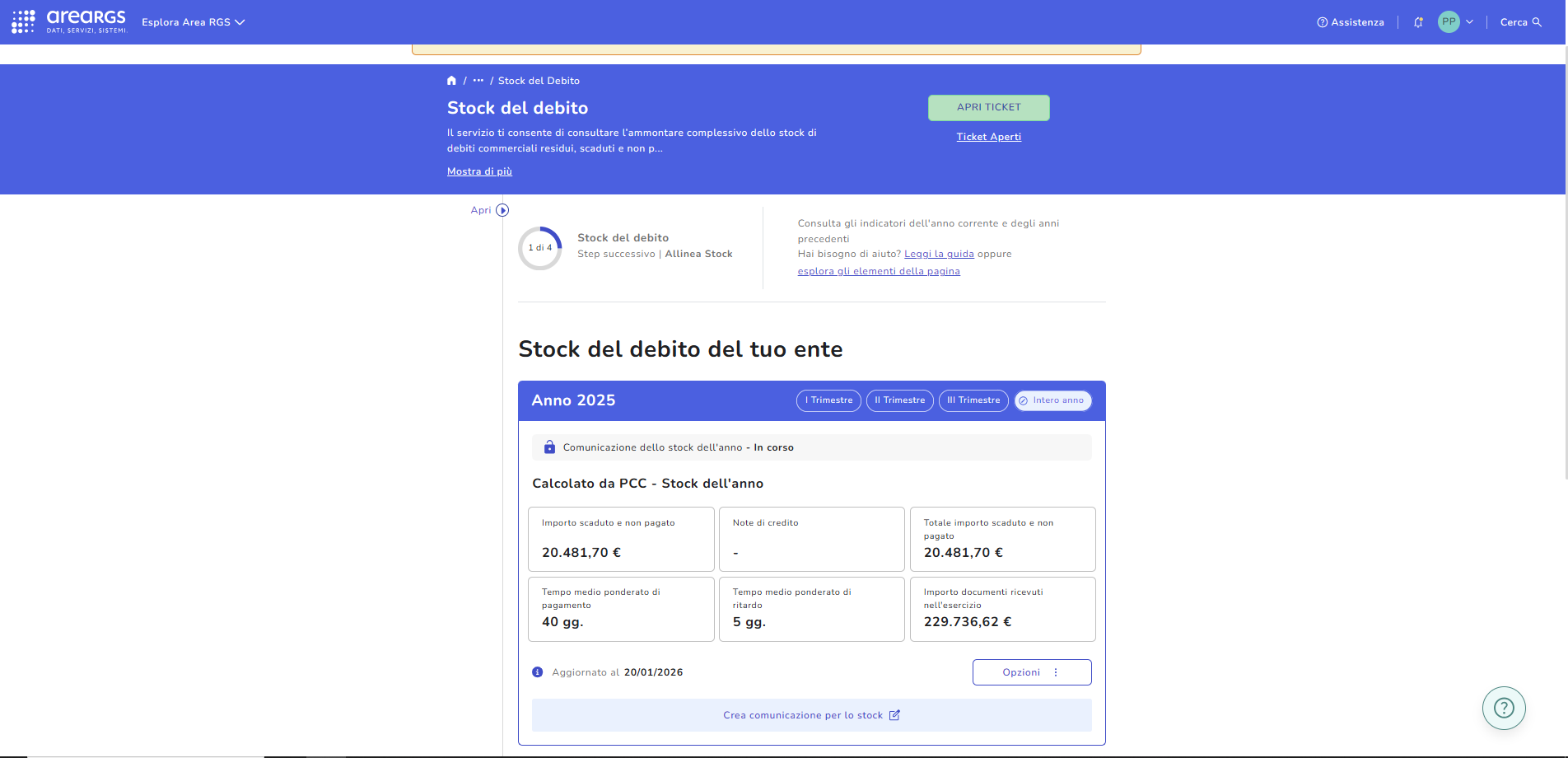Click the Cerca search button
This screenshot has width=1568, height=758.
pyautogui.click(x=1521, y=22)
